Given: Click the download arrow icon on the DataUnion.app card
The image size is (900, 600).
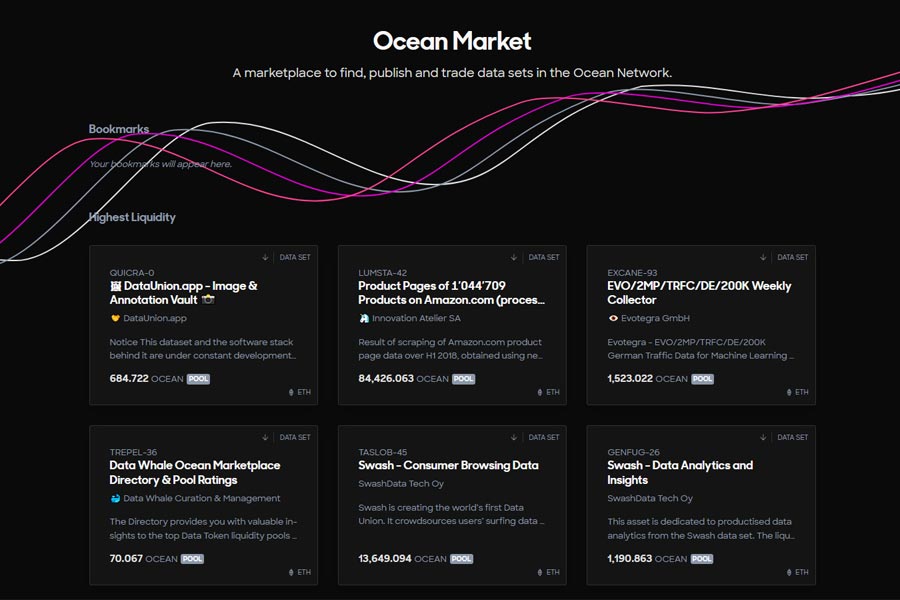Looking at the screenshot, I should click(x=265, y=257).
